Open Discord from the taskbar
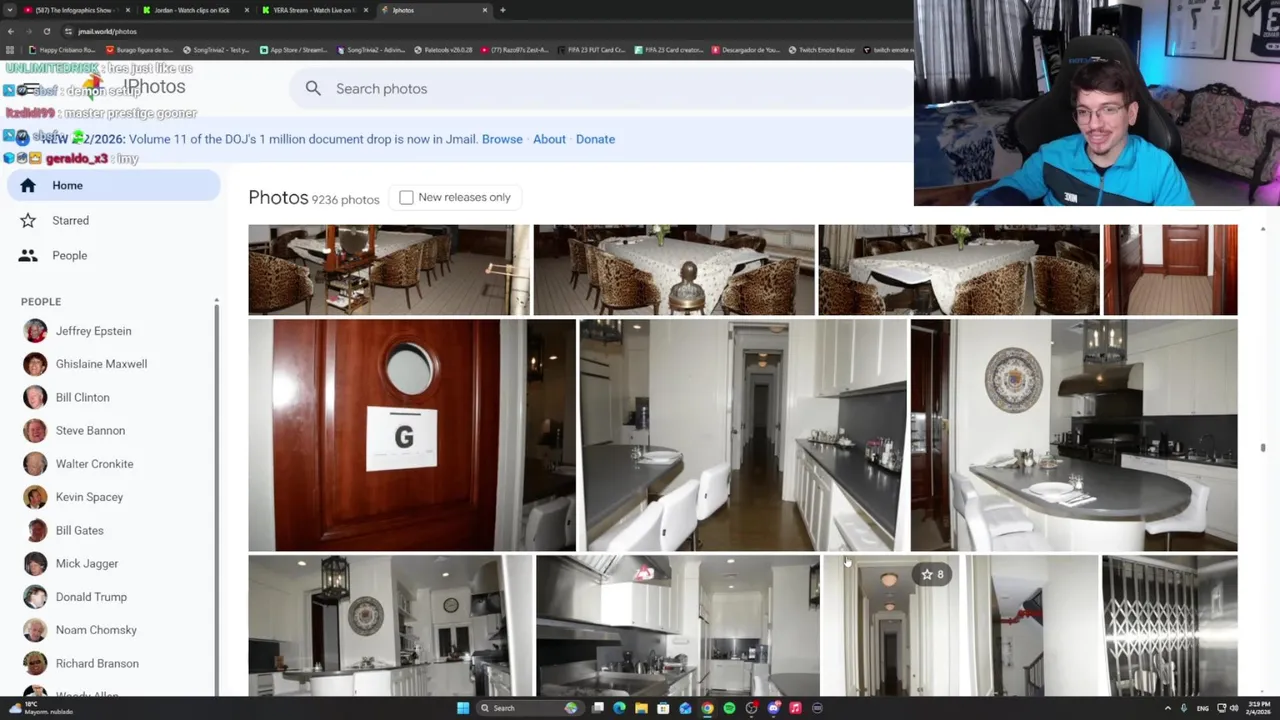This screenshot has height=720, width=1280. [x=773, y=708]
